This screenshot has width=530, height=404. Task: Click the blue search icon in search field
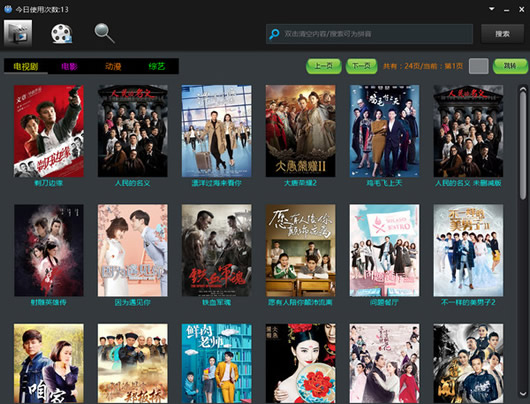click(x=274, y=34)
